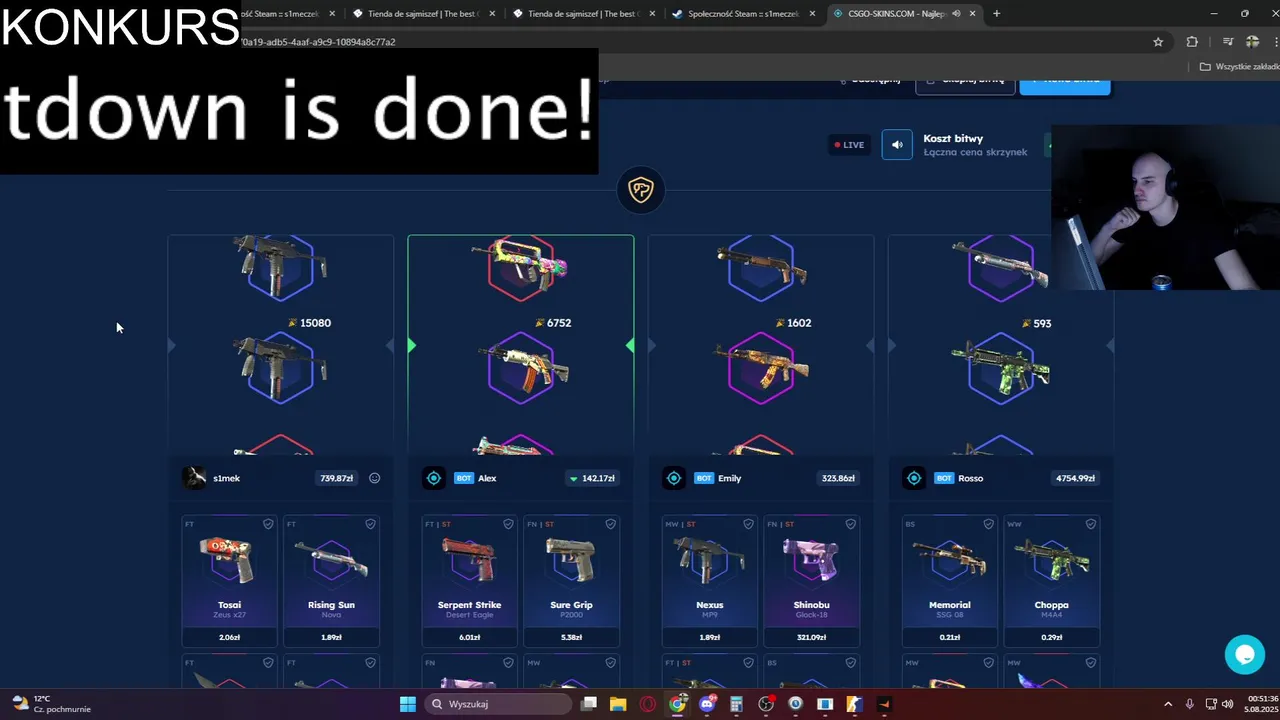This screenshot has width=1280, height=720.
Task: Click s1mek's 739.87zł total value
Action: (x=336, y=478)
